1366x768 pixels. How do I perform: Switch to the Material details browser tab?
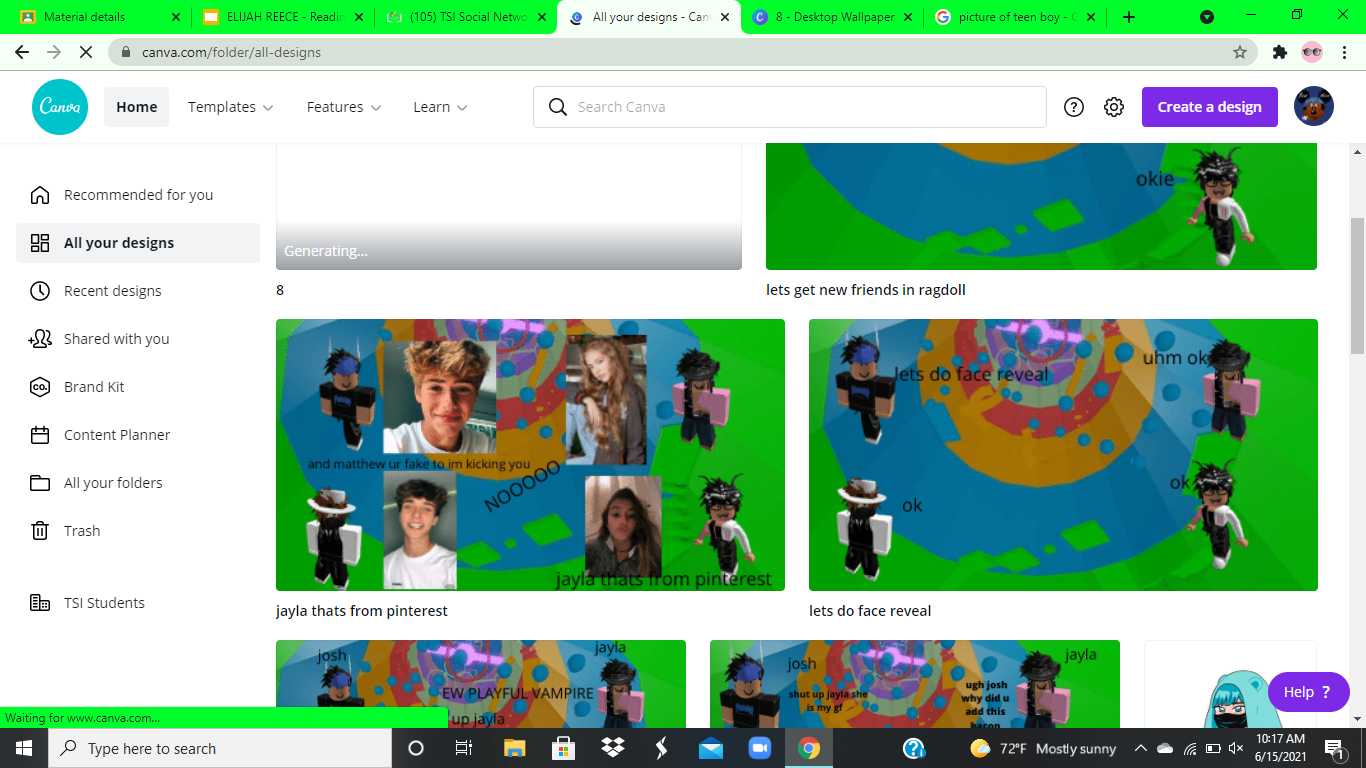[95, 17]
